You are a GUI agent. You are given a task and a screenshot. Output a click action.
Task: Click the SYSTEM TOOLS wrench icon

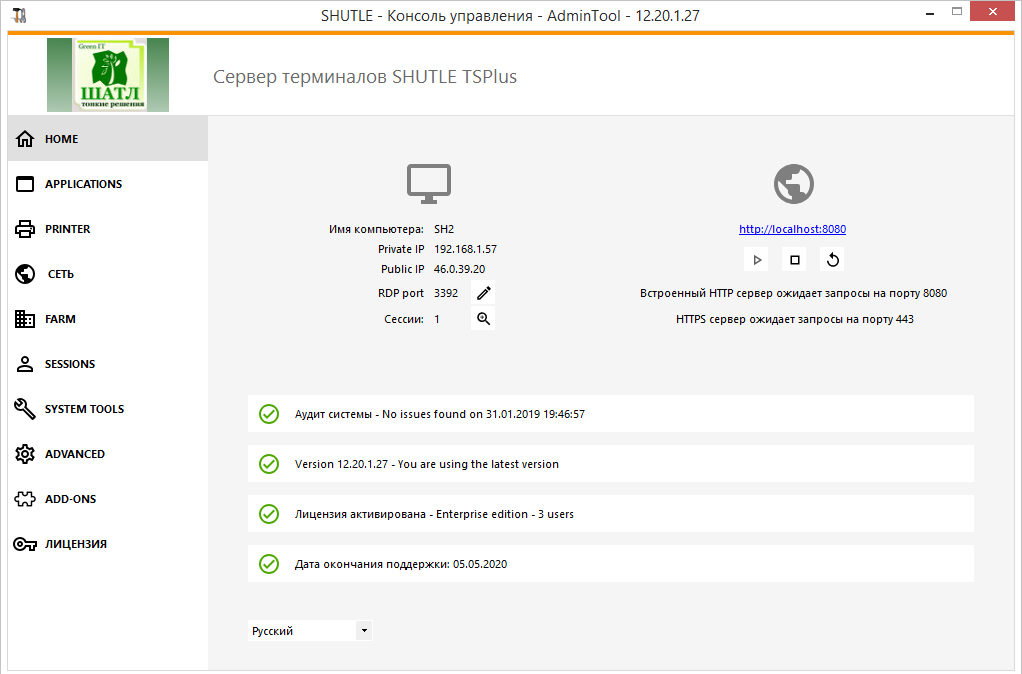[24, 408]
